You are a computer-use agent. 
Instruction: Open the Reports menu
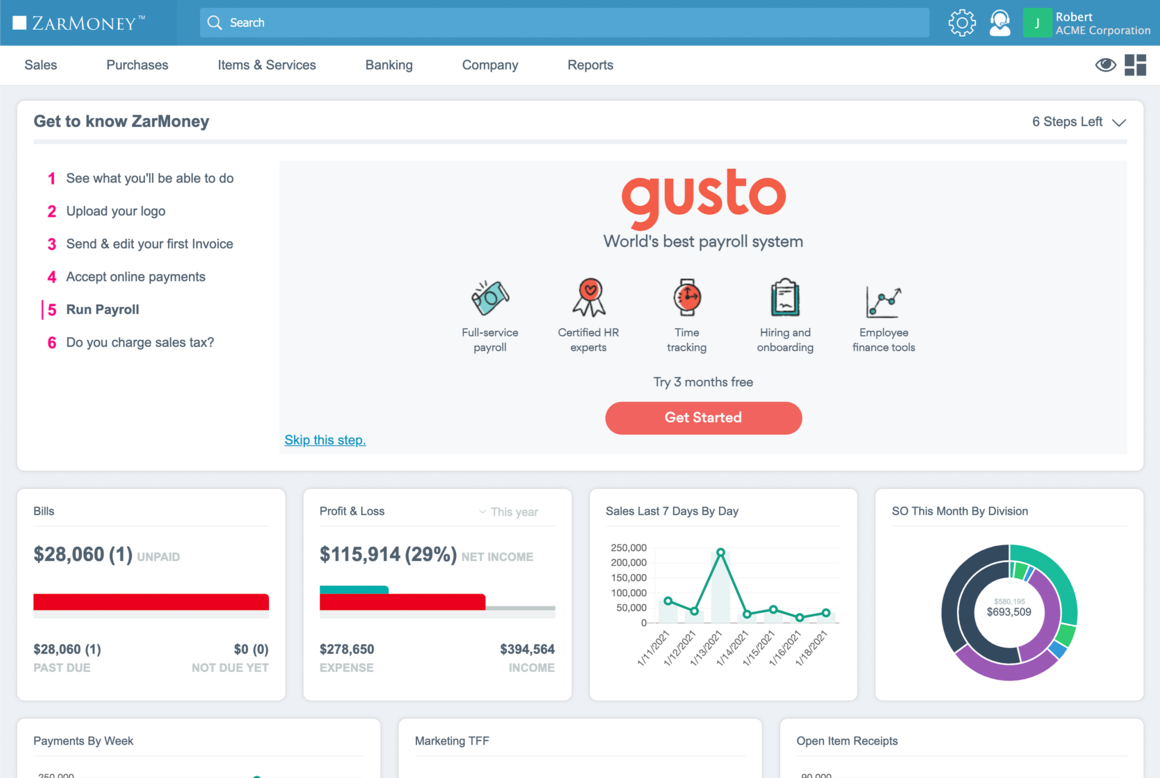pos(590,65)
